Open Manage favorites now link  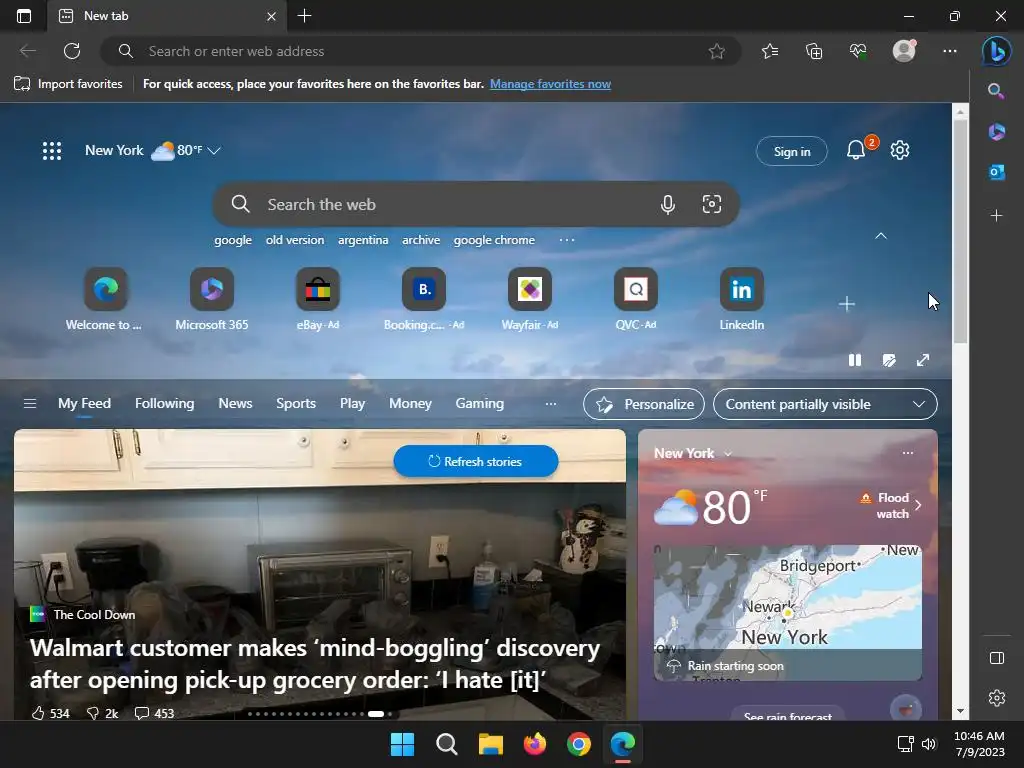point(551,84)
